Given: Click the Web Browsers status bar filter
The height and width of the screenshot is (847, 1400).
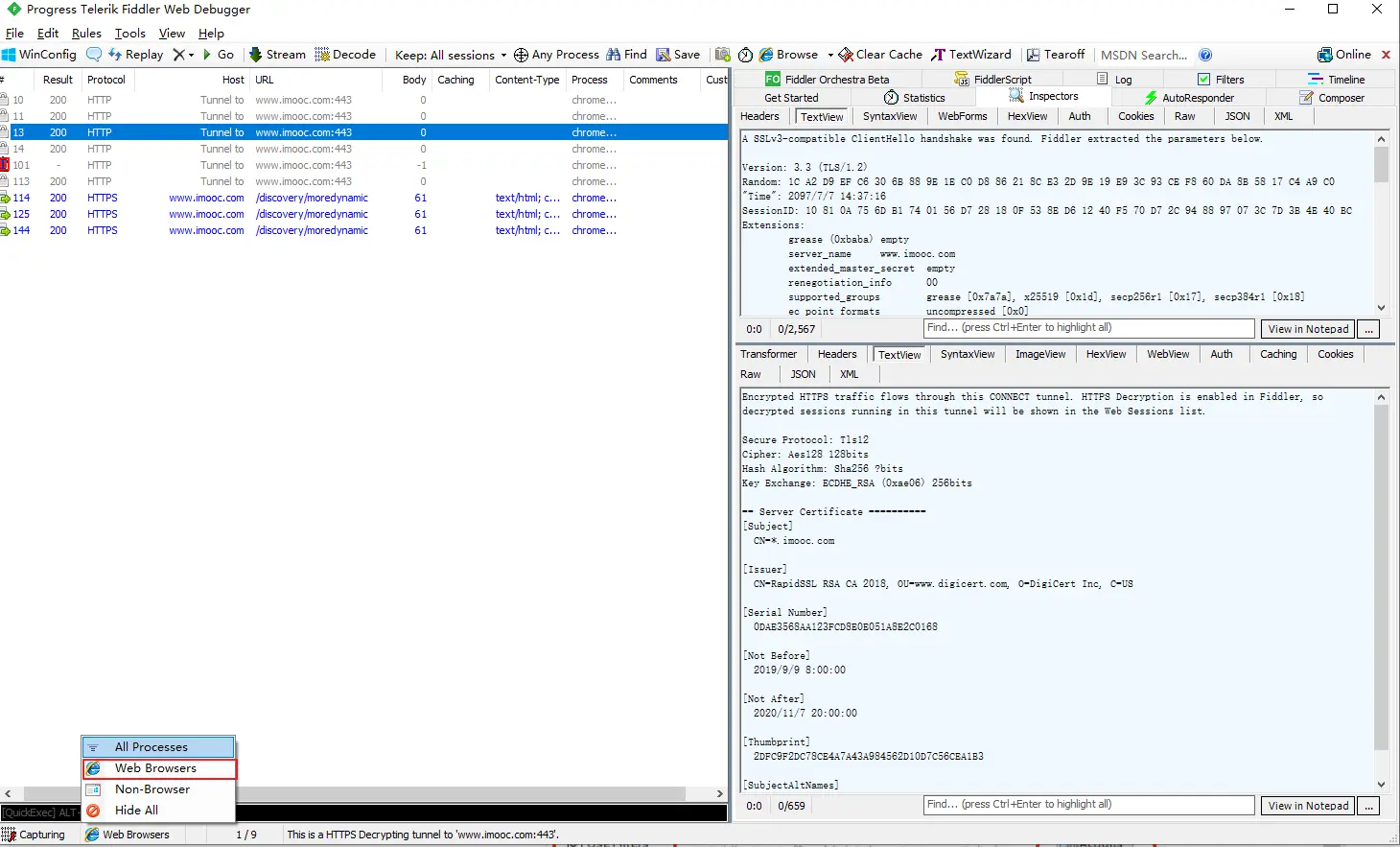Looking at the screenshot, I should [x=128, y=835].
